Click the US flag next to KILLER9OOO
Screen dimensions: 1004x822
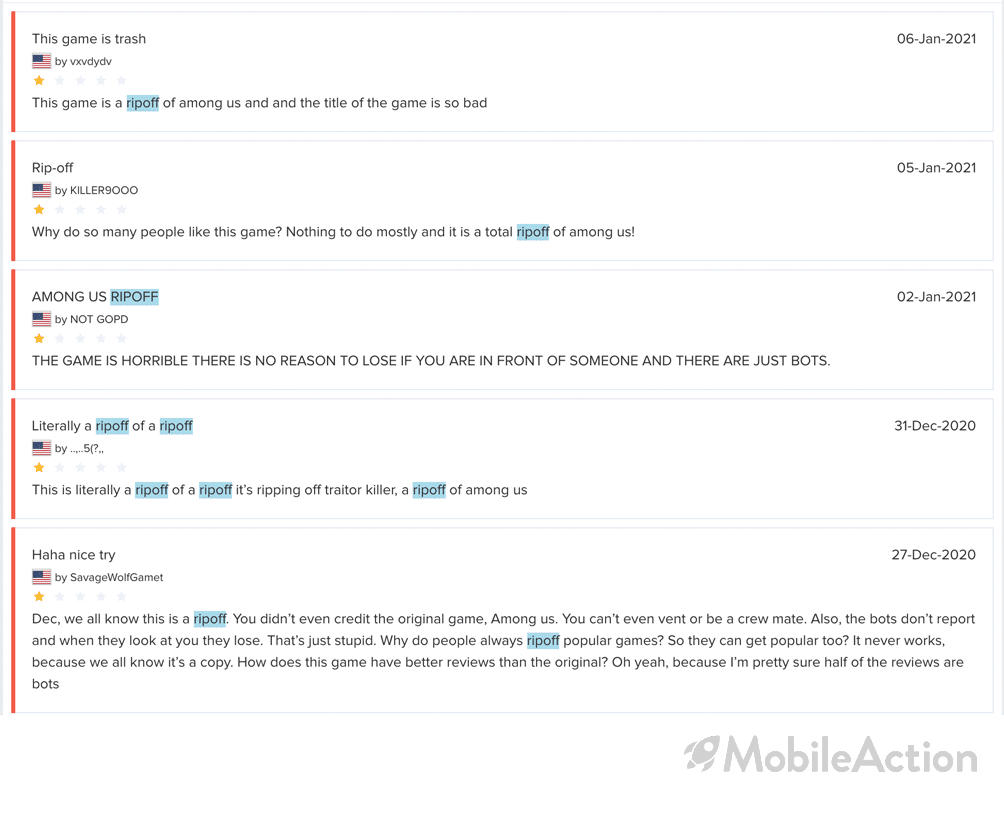(42, 190)
